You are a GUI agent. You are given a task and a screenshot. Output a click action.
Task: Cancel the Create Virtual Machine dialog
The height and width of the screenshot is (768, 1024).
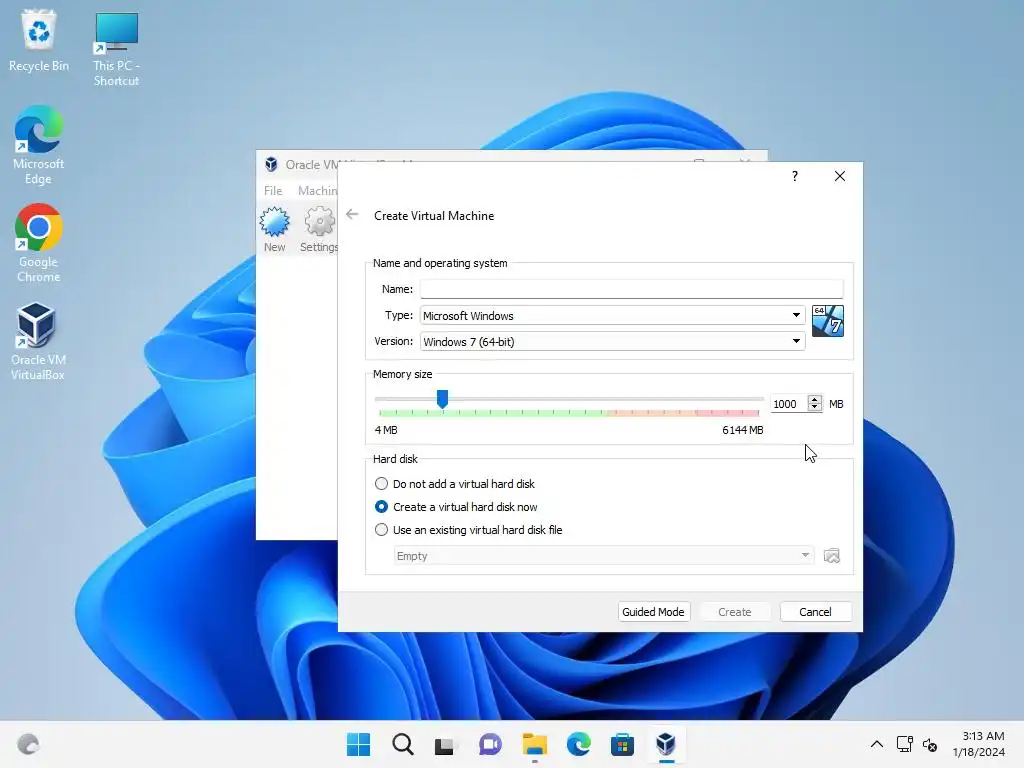pos(815,612)
